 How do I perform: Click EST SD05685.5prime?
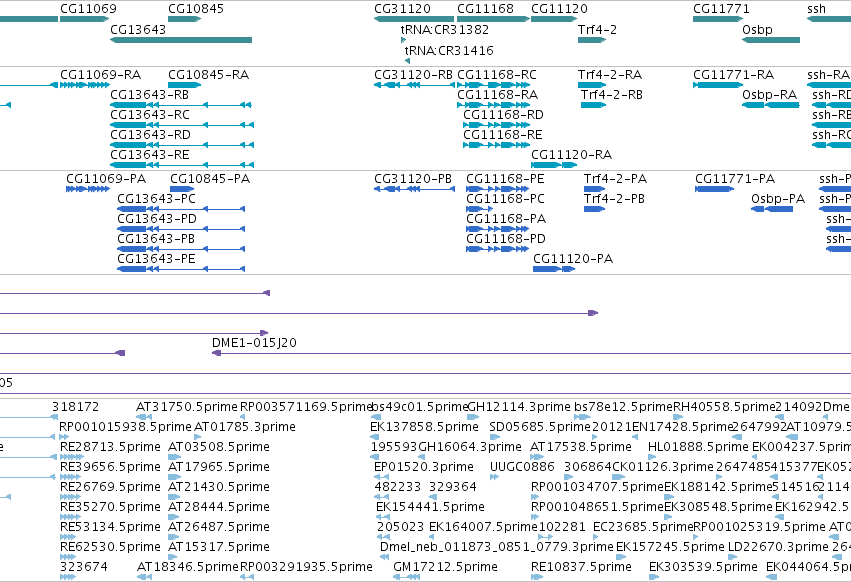click(540, 427)
